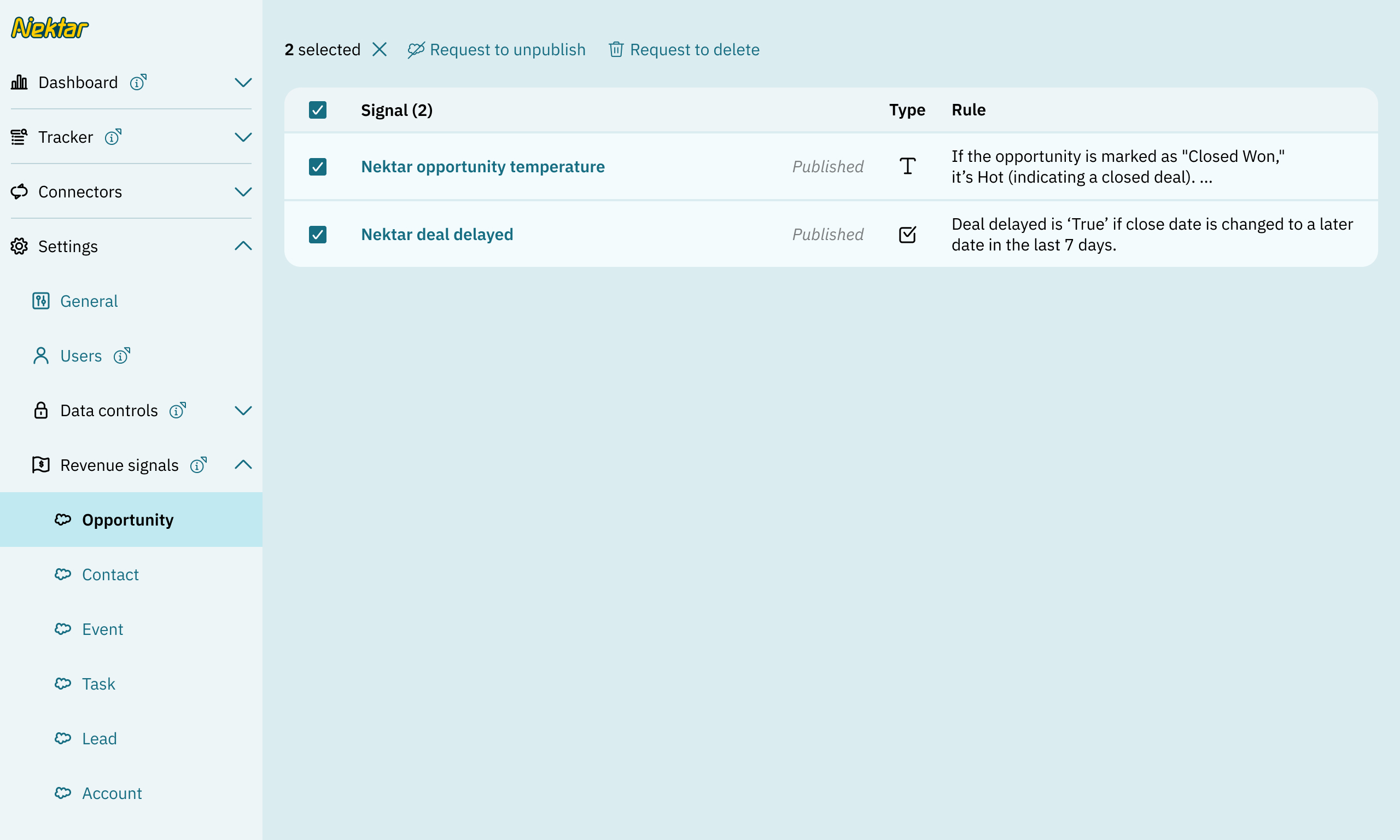Click the Signal (2) column header
The width and height of the screenshot is (1400, 840).
(396, 110)
